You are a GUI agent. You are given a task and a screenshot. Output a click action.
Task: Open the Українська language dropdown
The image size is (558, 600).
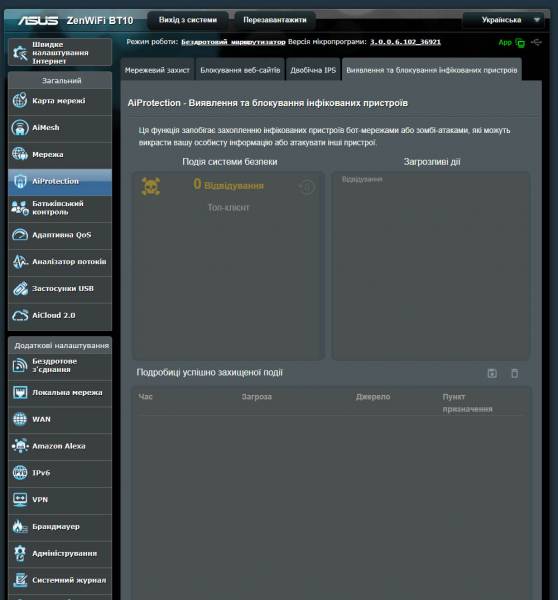tap(506, 20)
